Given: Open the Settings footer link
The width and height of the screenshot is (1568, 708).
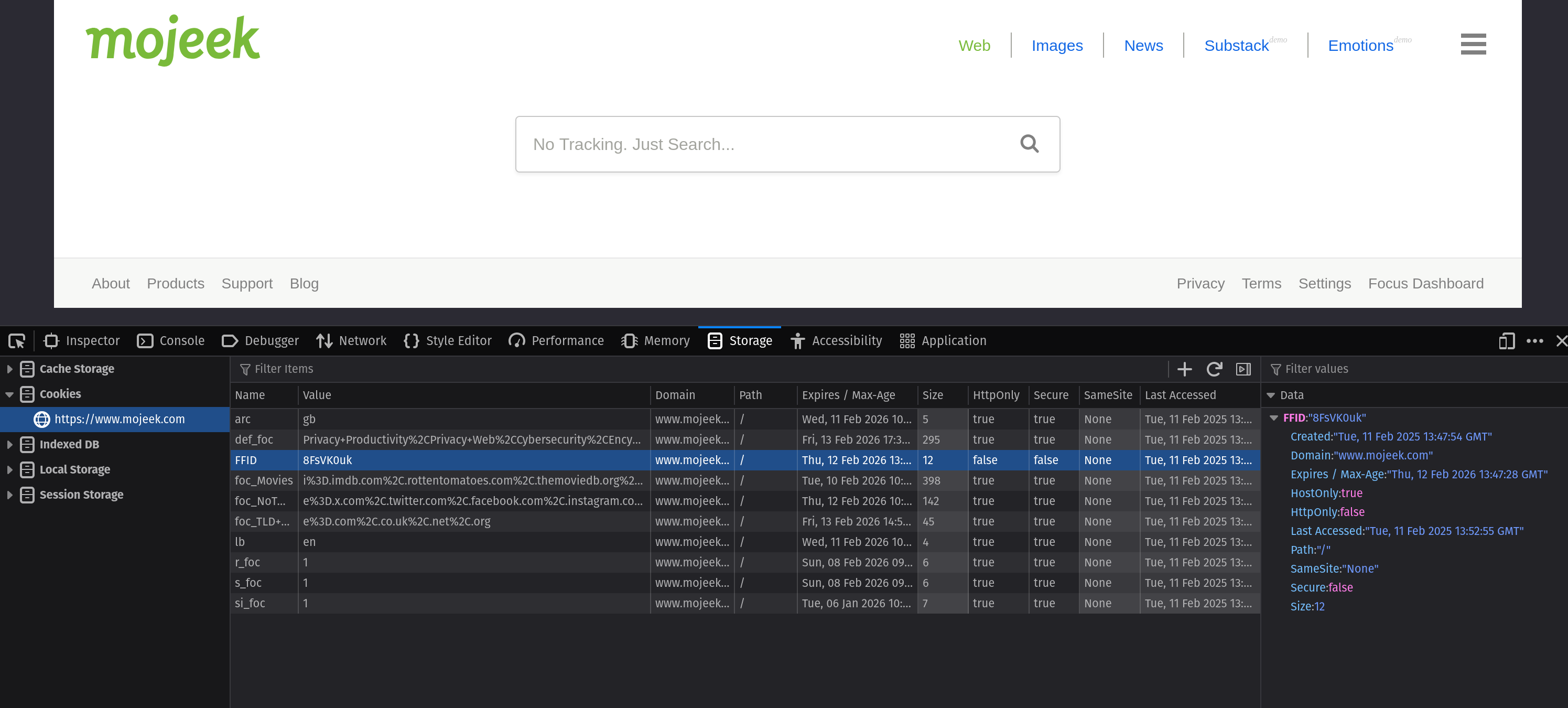Looking at the screenshot, I should click(1324, 283).
